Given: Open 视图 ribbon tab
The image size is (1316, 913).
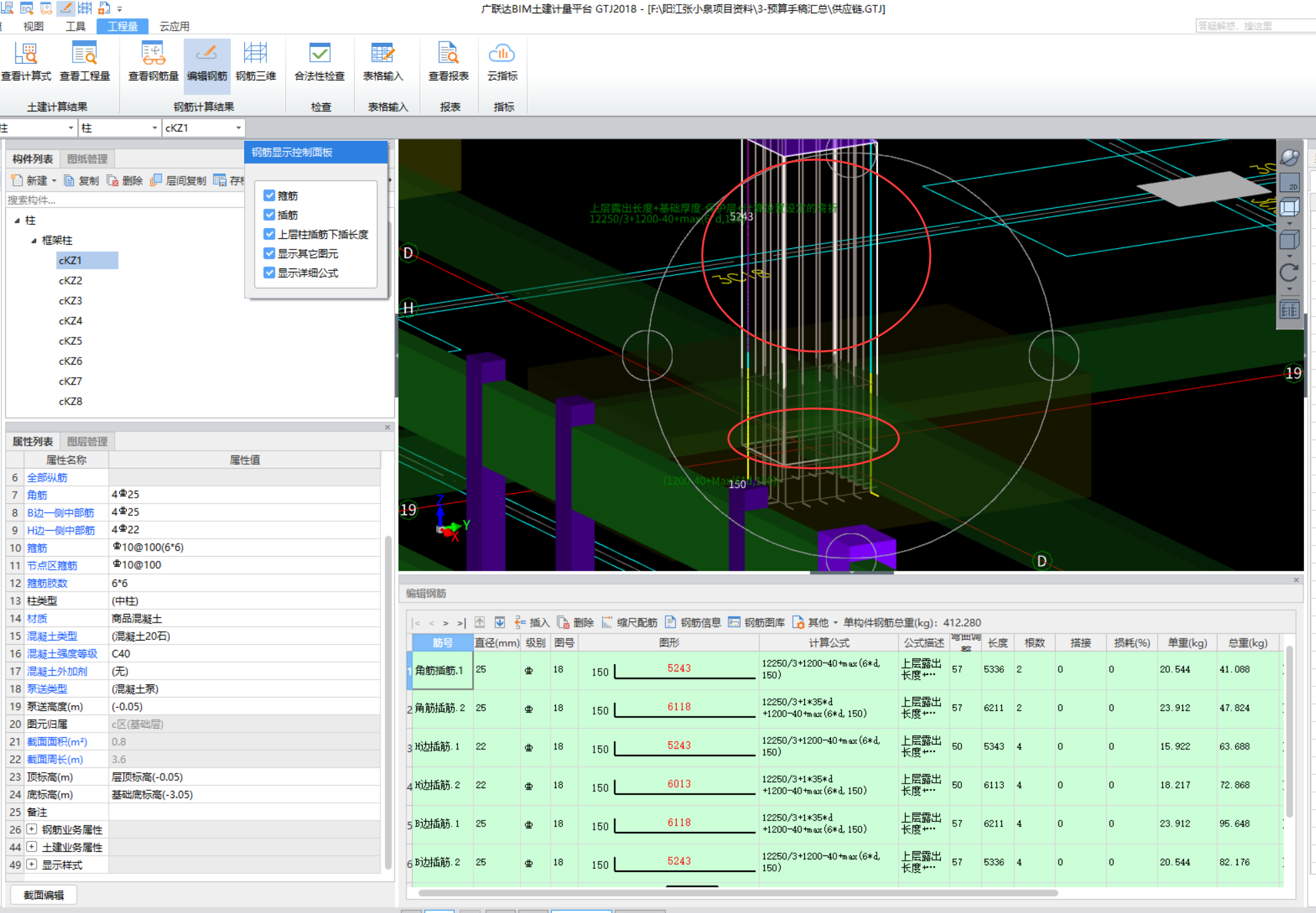Looking at the screenshot, I should pyautogui.click(x=34, y=26).
